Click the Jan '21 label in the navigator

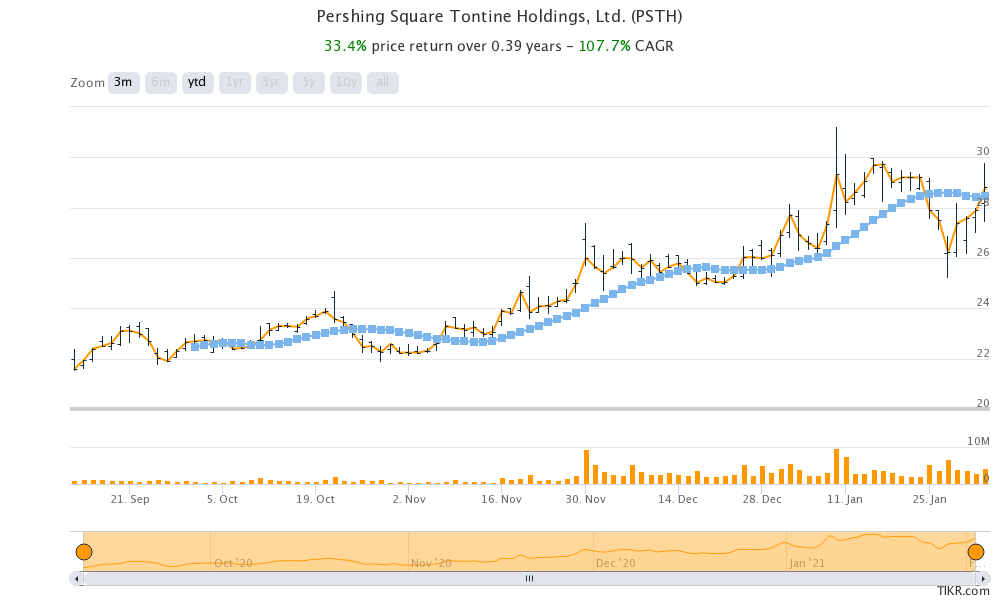tap(806, 563)
